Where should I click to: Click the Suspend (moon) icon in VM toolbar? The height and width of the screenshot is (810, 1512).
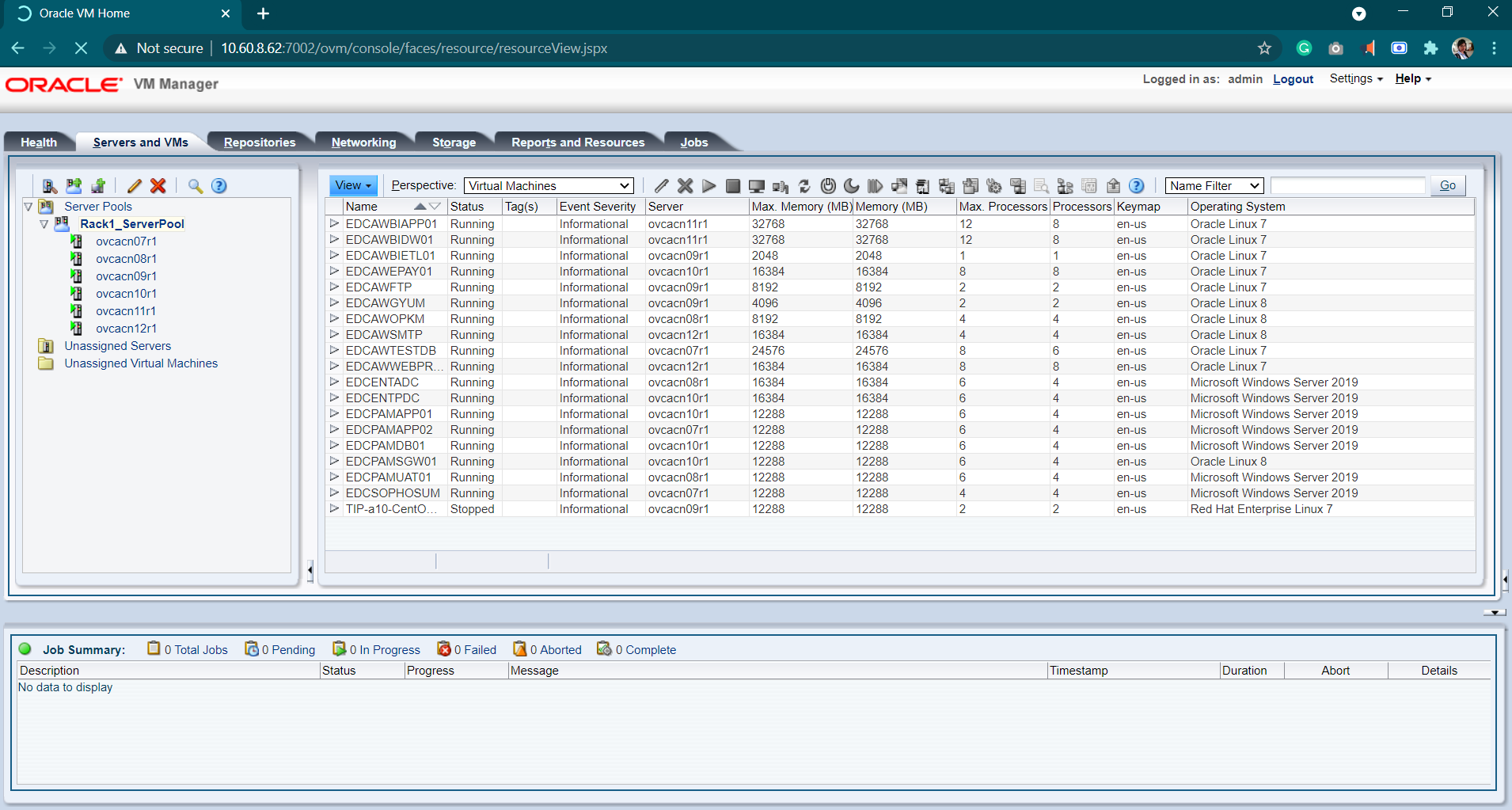(852, 186)
